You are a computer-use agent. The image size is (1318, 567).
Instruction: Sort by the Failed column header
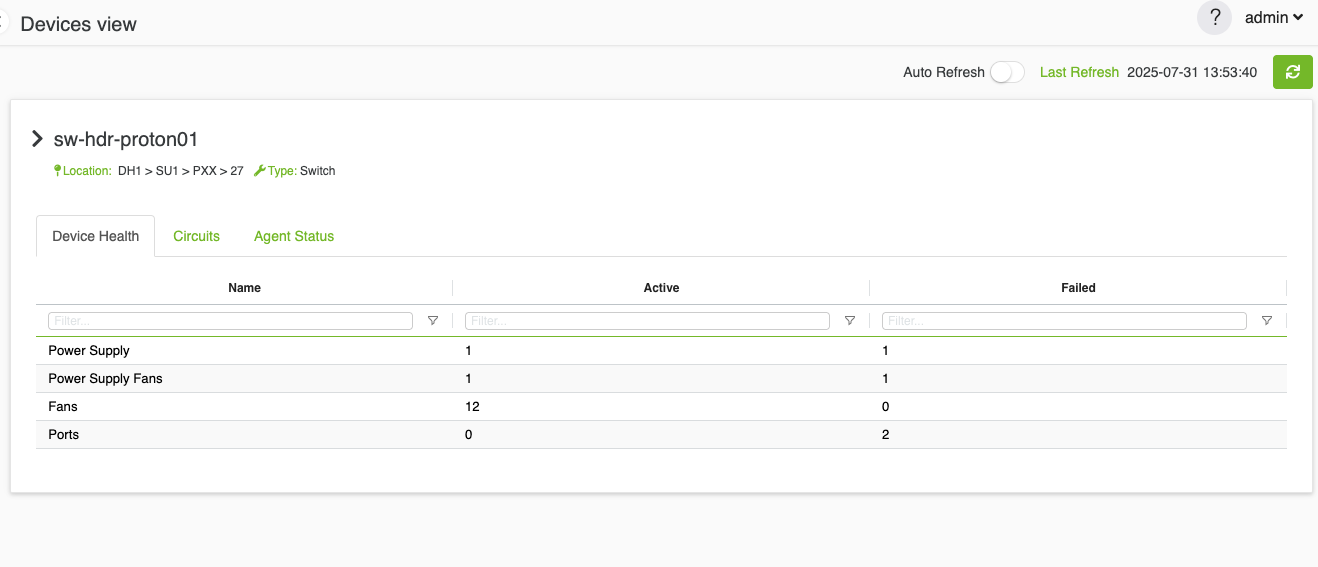tap(1078, 288)
